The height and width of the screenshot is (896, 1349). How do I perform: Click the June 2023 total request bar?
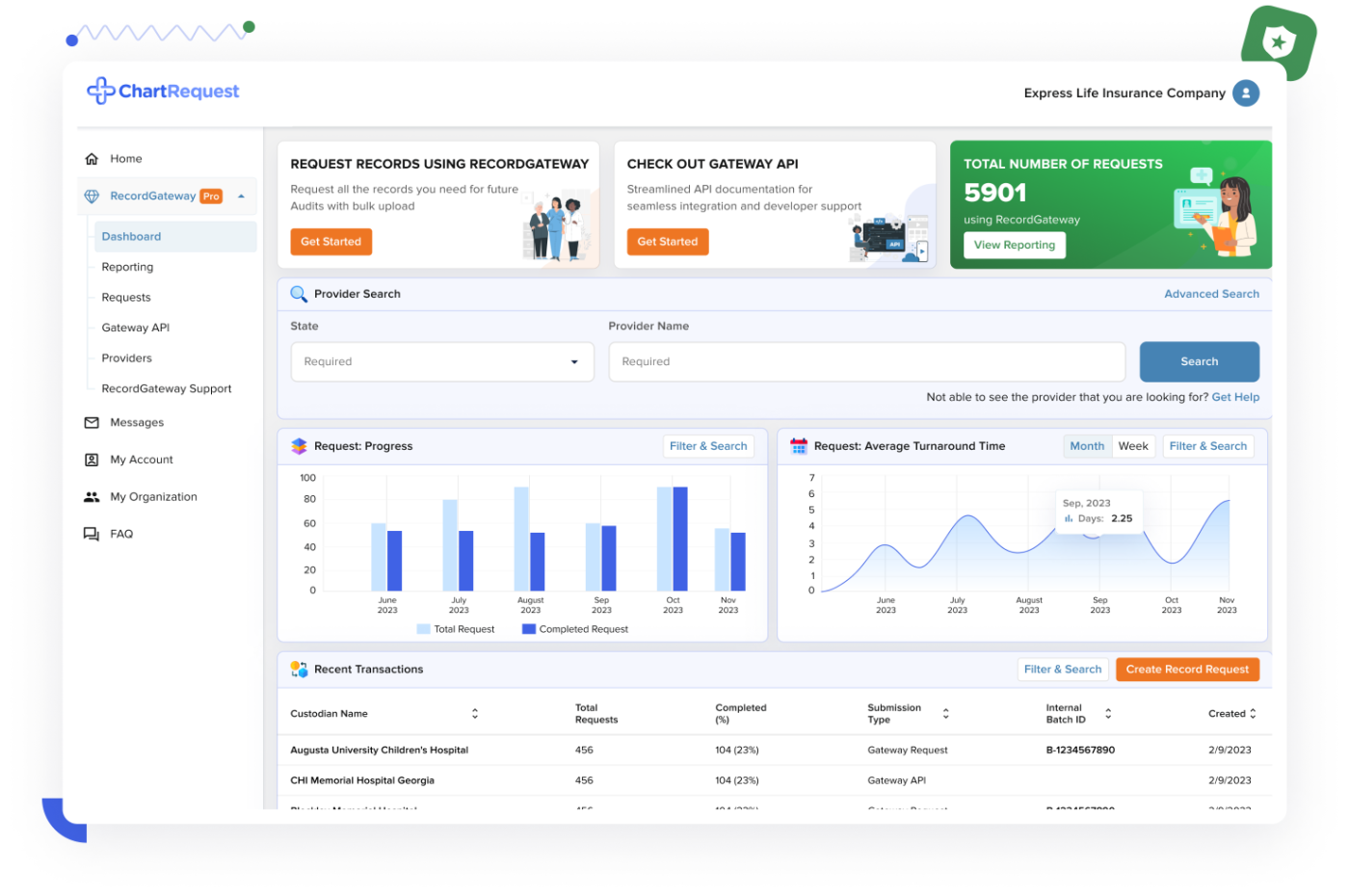point(379,557)
